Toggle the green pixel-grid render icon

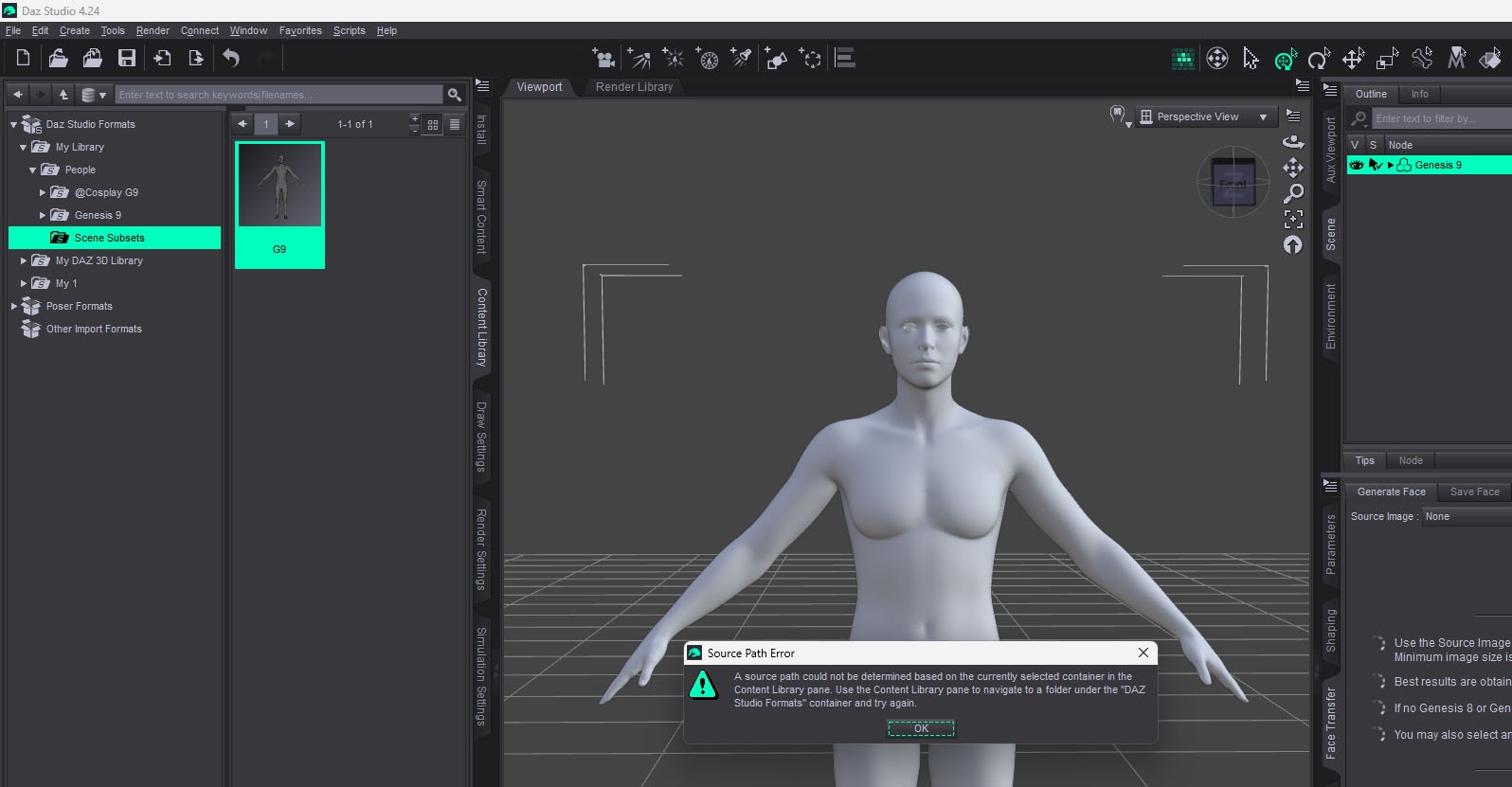[1182, 59]
